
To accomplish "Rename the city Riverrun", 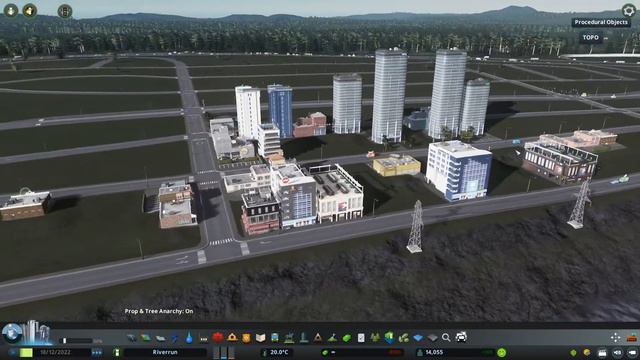I will 165,352.
